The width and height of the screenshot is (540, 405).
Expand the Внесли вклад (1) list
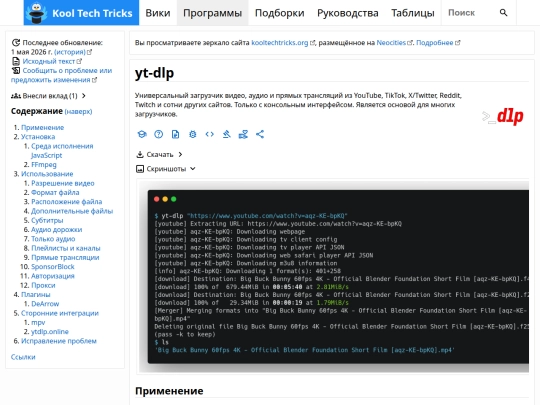(48, 96)
